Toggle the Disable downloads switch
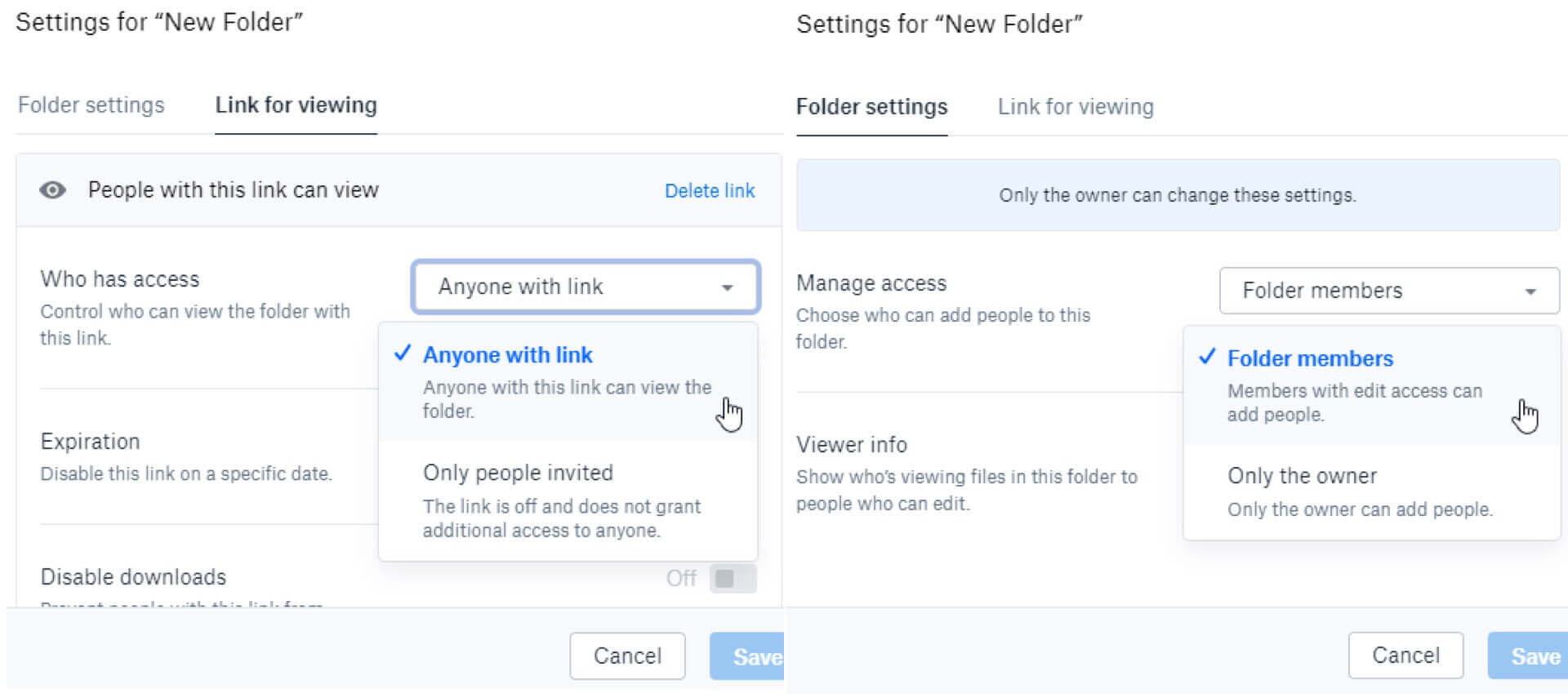Viewport: 1568px width, 694px height. coord(733,578)
